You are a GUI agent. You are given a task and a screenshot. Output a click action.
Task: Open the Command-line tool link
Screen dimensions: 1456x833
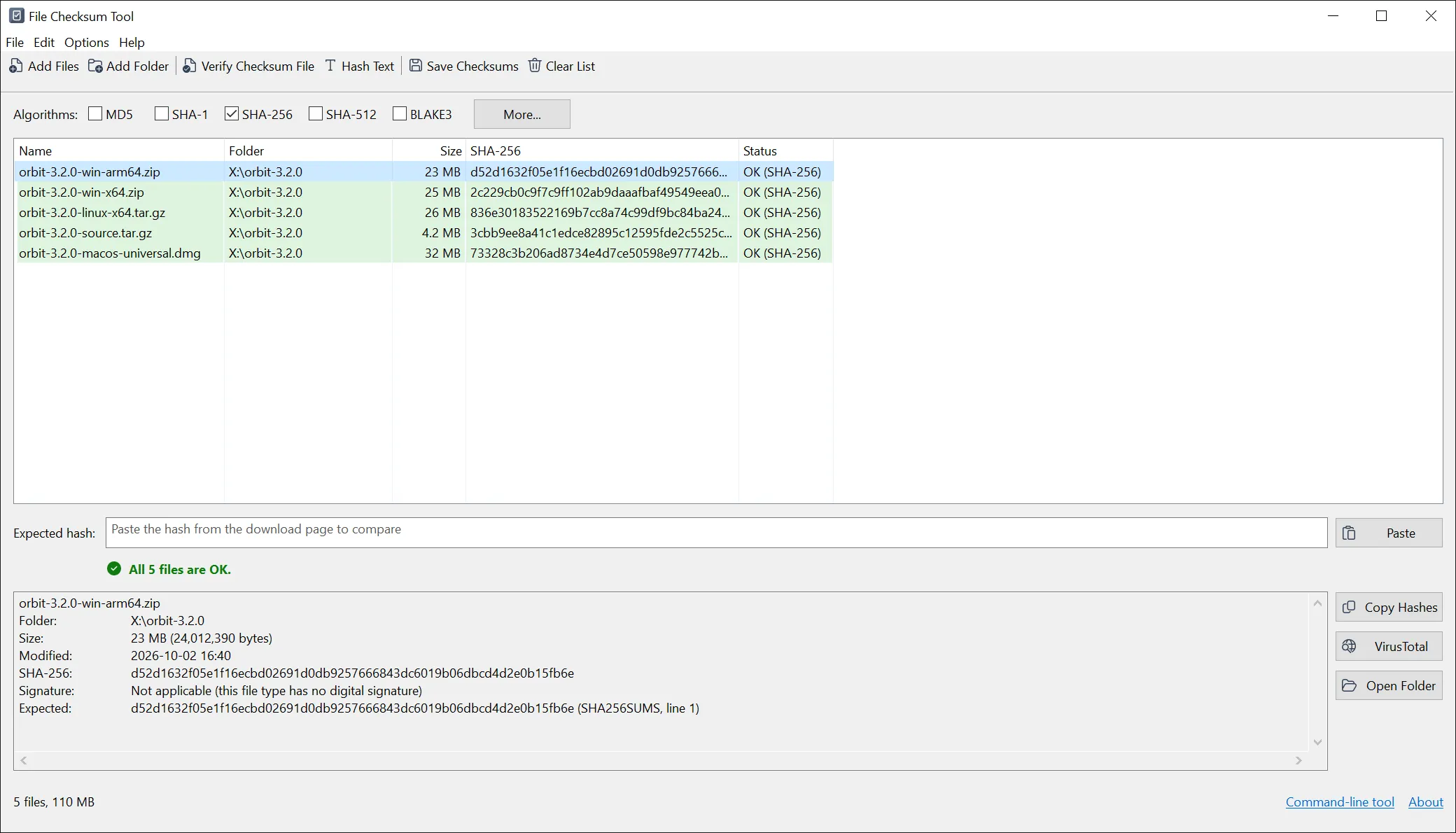[1340, 802]
